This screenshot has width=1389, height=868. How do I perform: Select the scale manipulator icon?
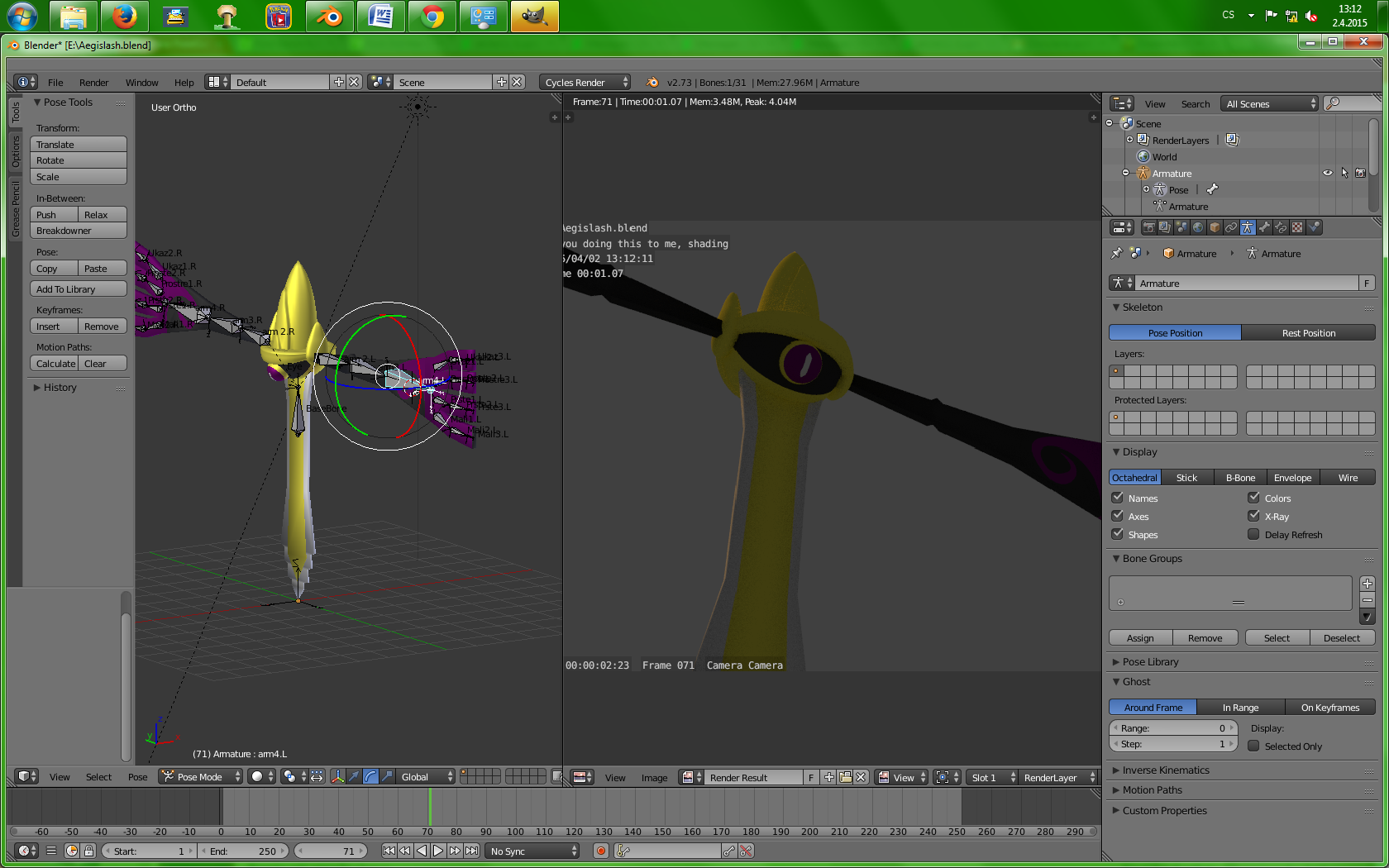[x=387, y=777]
